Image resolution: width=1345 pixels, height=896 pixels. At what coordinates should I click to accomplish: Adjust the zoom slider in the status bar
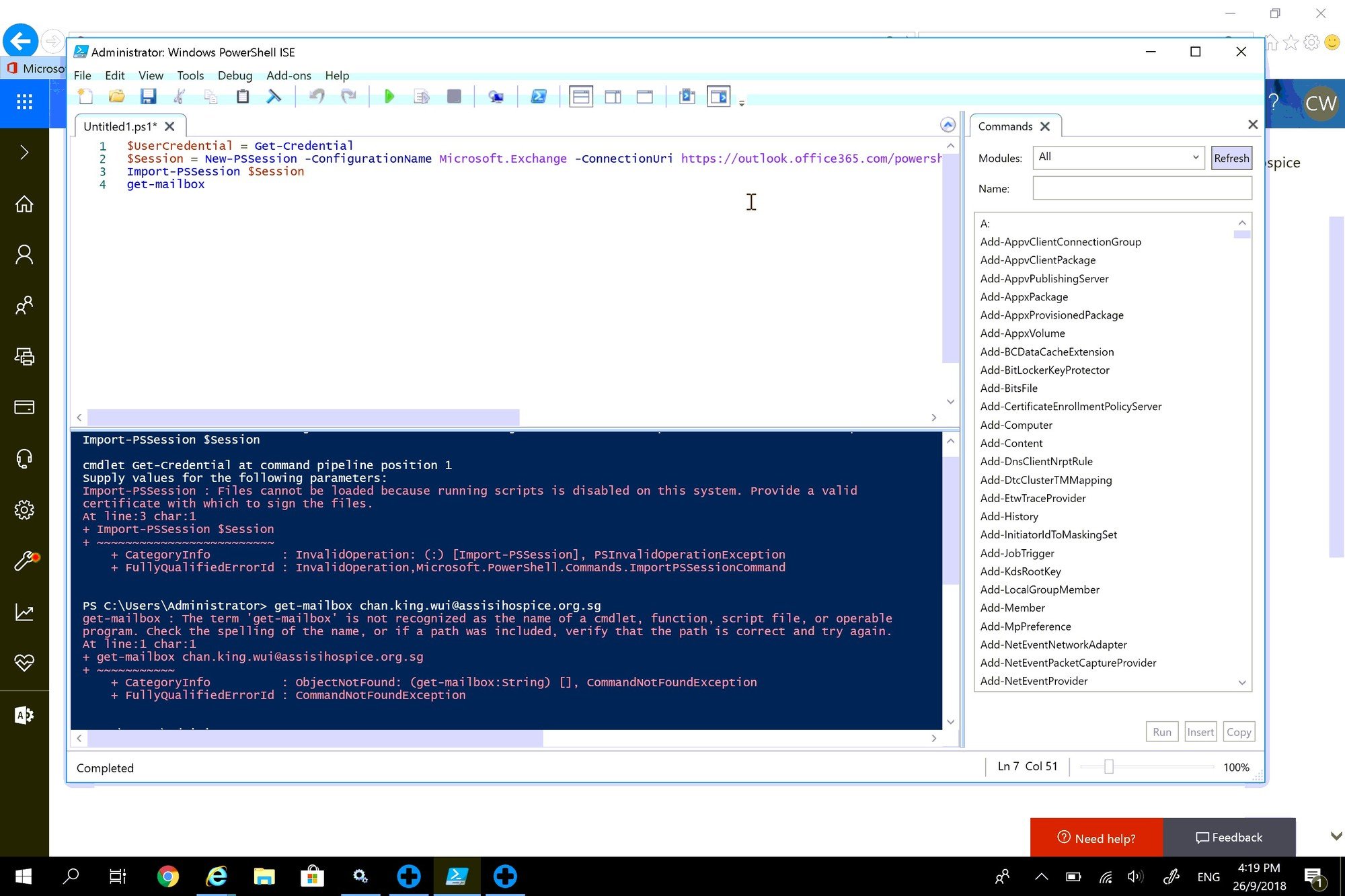coord(1109,766)
